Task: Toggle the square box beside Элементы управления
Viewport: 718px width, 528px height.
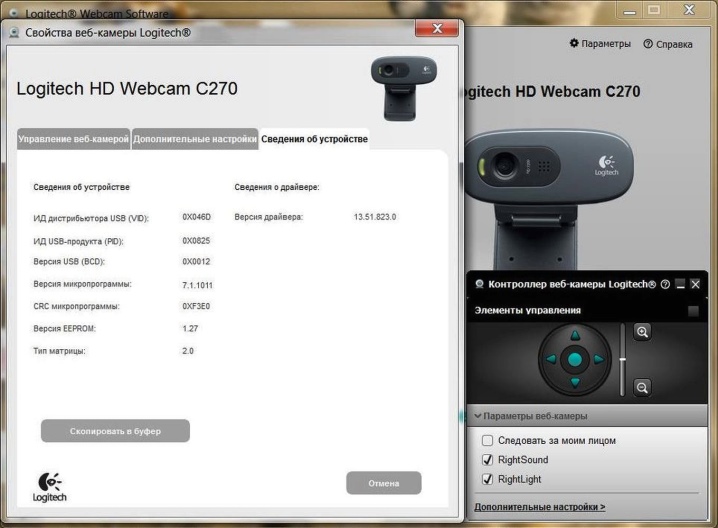Action: (x=693, y=311)
